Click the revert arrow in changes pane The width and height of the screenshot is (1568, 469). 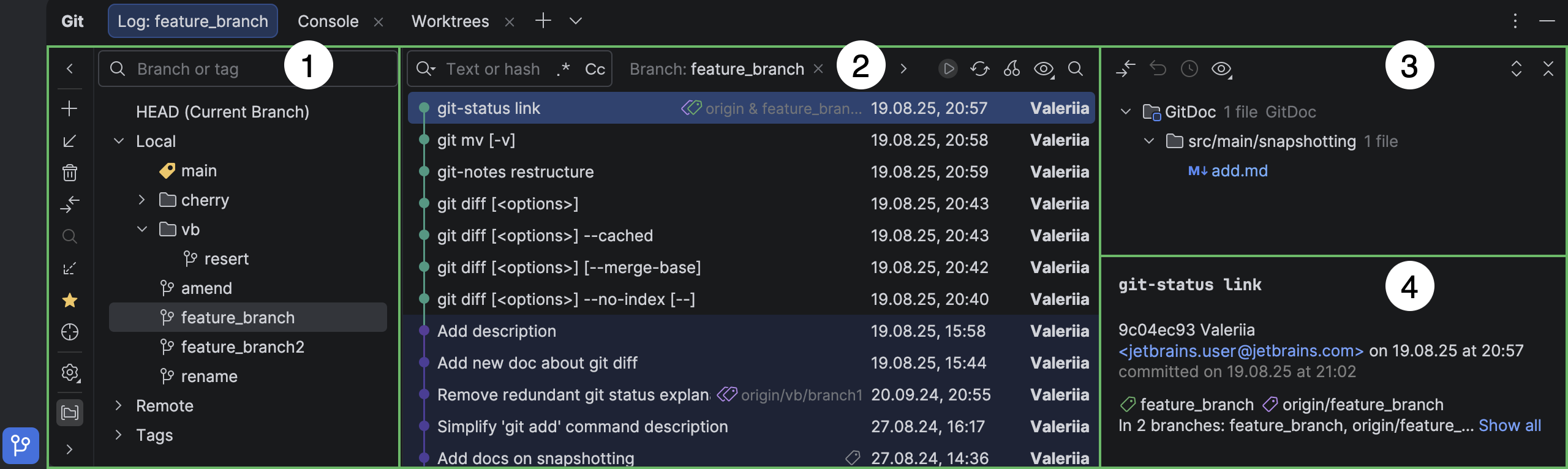point(1158,69)
